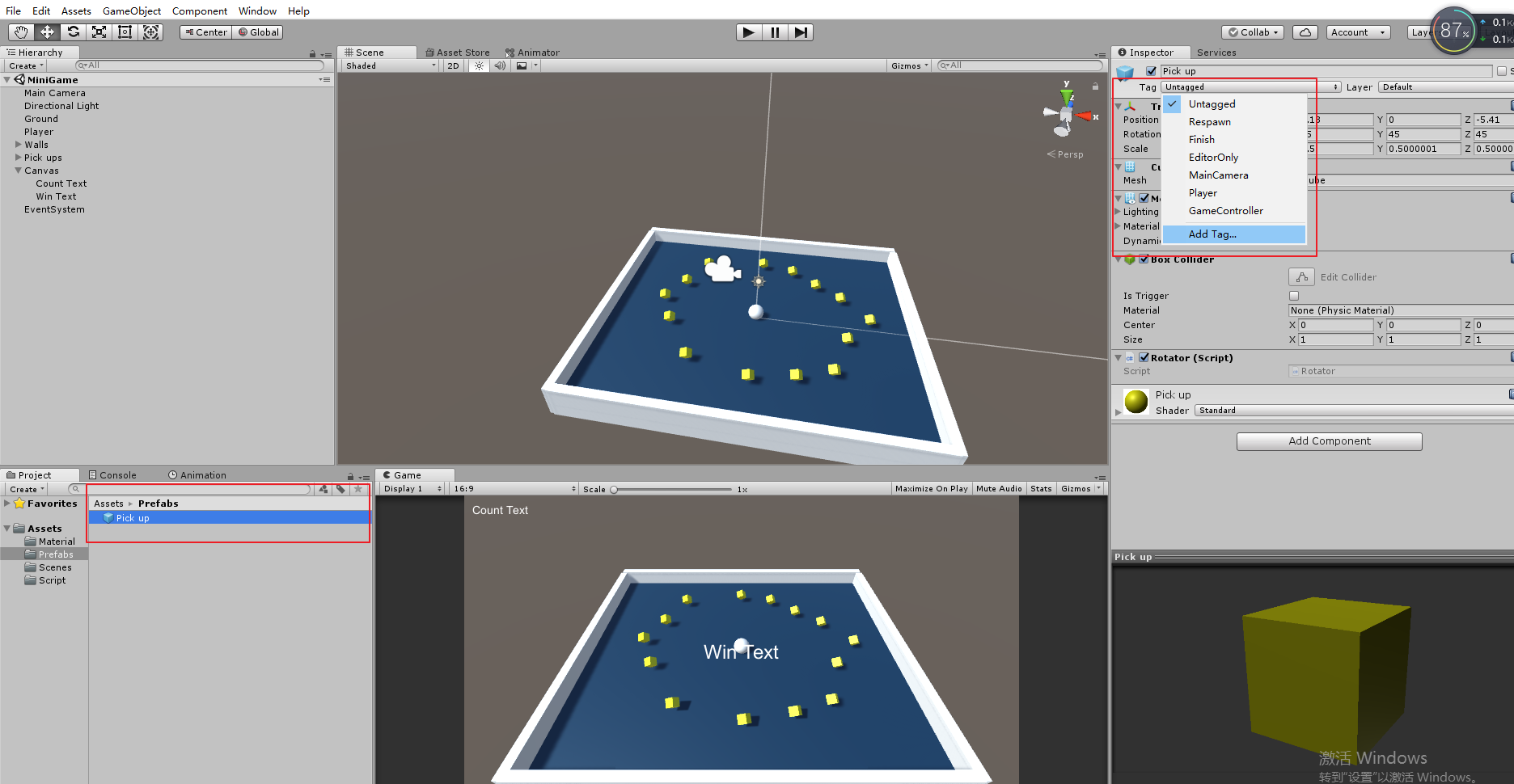Toggle scene audio icon
The height and width of the screenshot is (784, 1514).
pyautogui.click(x=501, y=65)
